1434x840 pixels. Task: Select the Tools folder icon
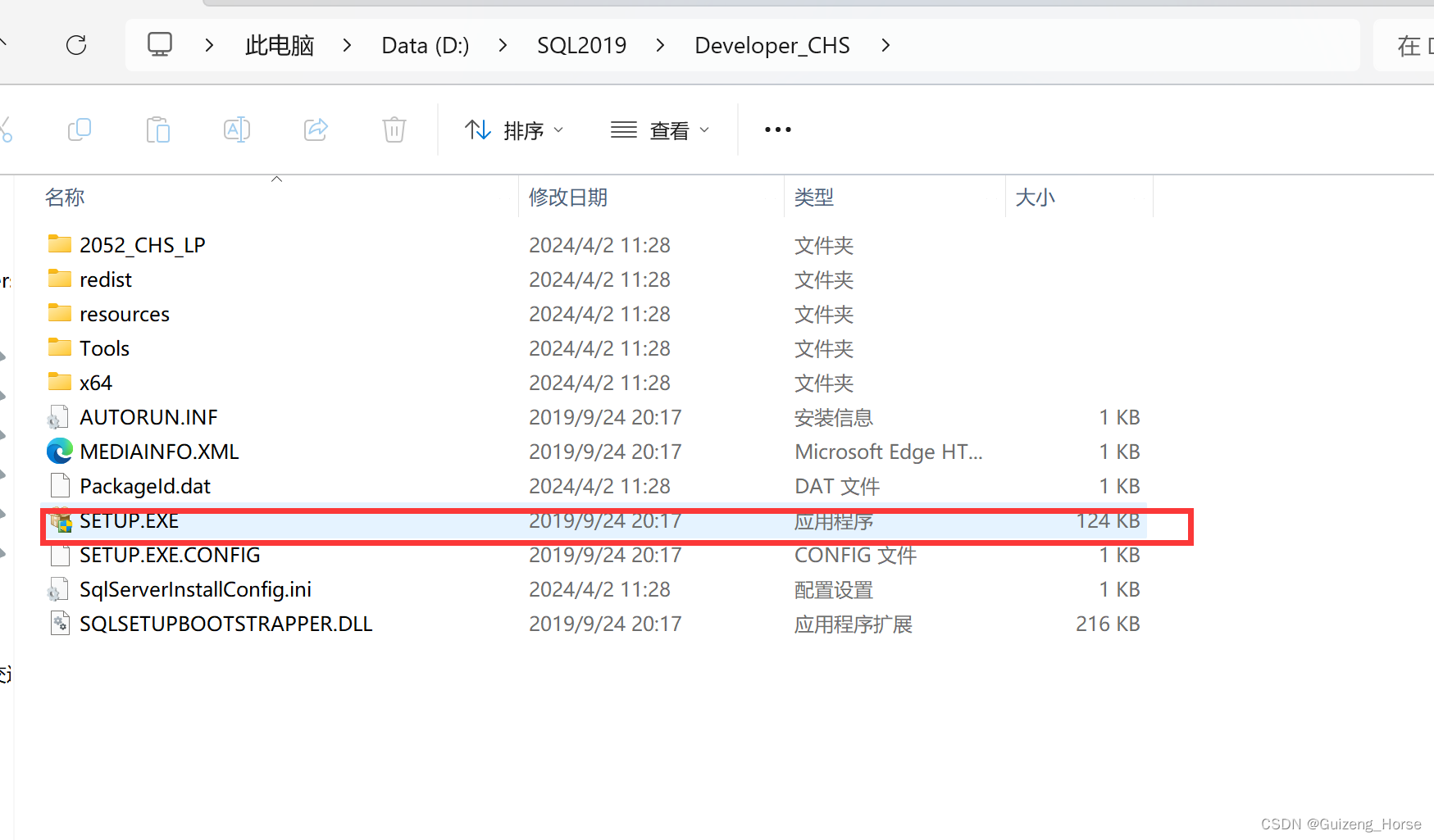(60, 347)
